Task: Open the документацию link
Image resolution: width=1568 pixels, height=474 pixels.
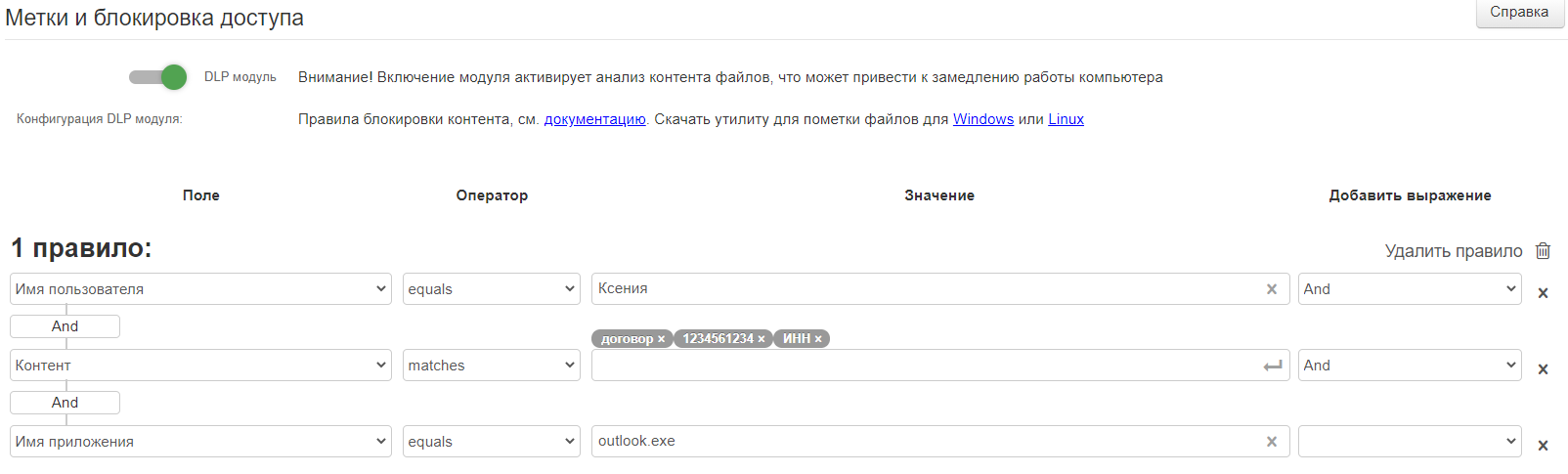Action: pos(594,119)
